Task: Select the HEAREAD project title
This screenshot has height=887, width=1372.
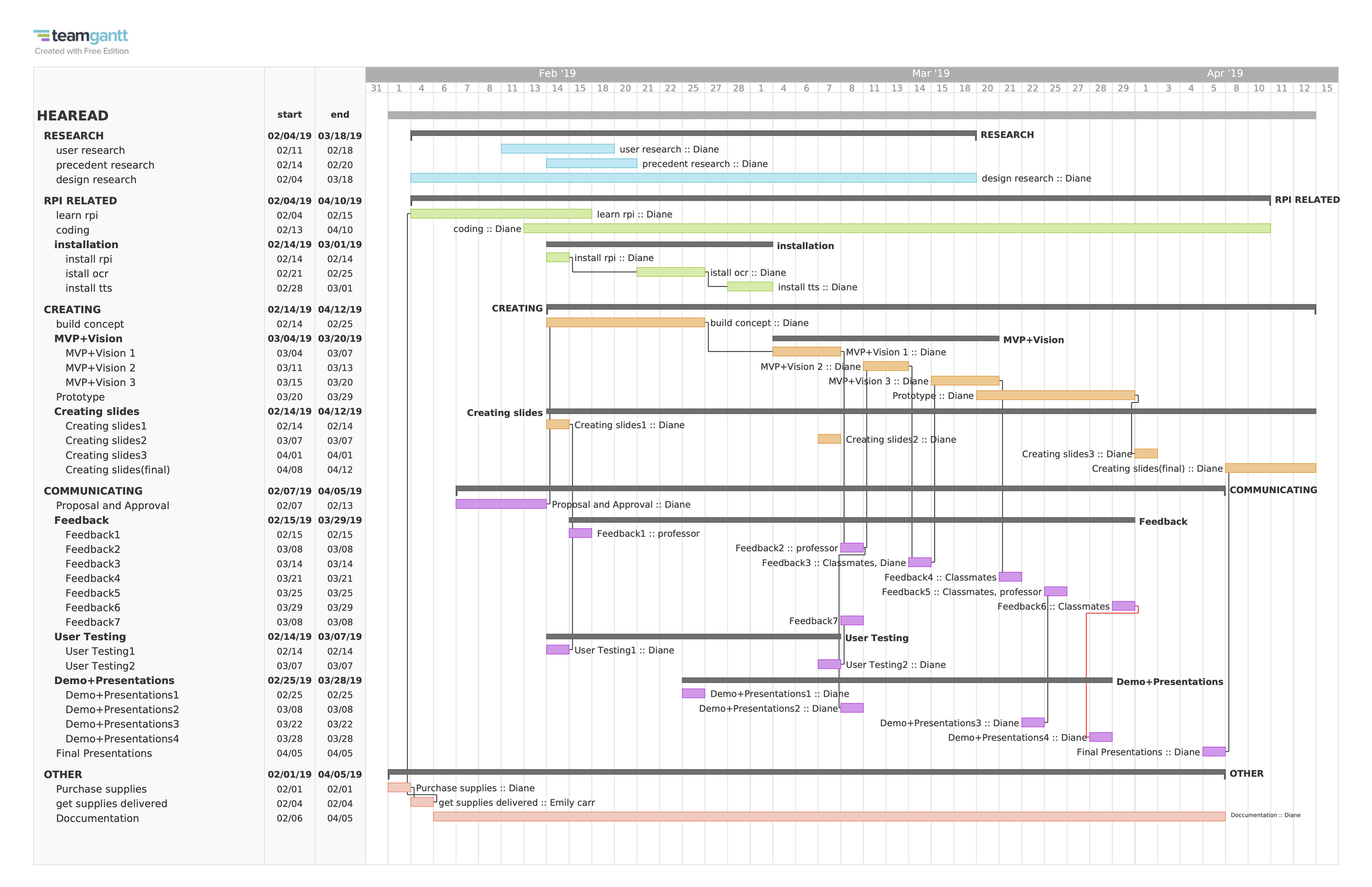Action: pos(72,116)
